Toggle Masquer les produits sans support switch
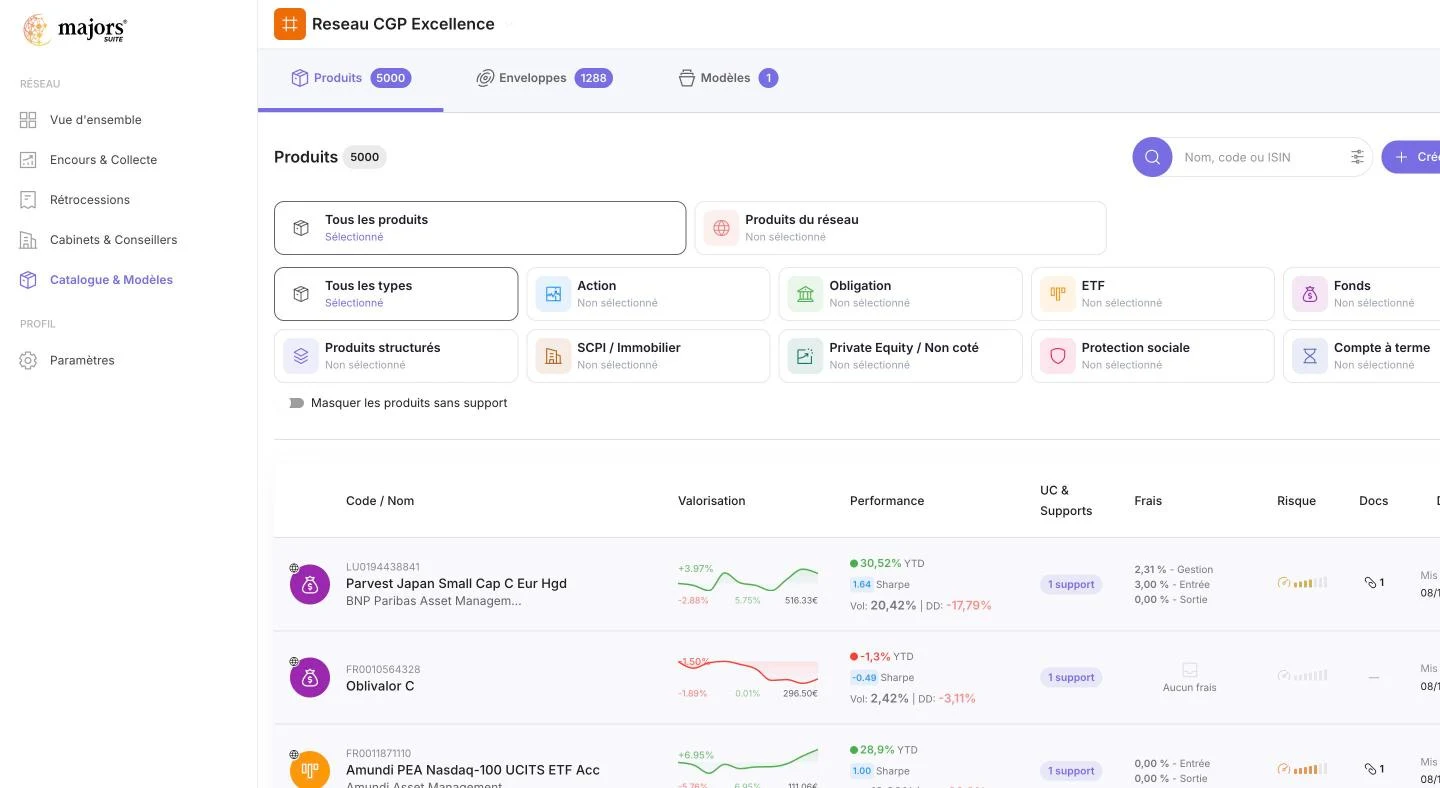This screenshot has width=1440, height=788. click(296, 403)
